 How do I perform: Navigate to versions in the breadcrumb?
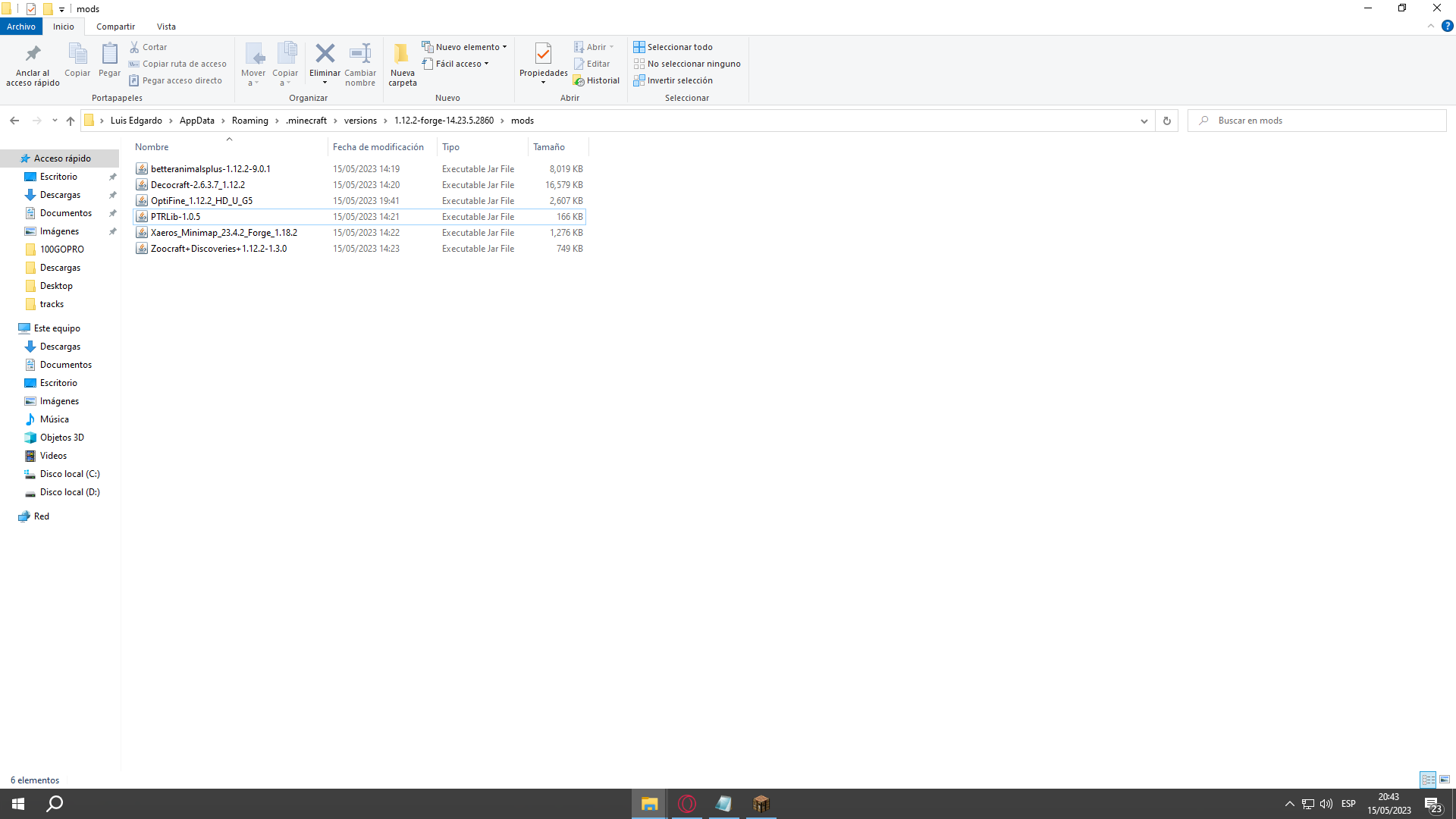(x=360, y=121)
